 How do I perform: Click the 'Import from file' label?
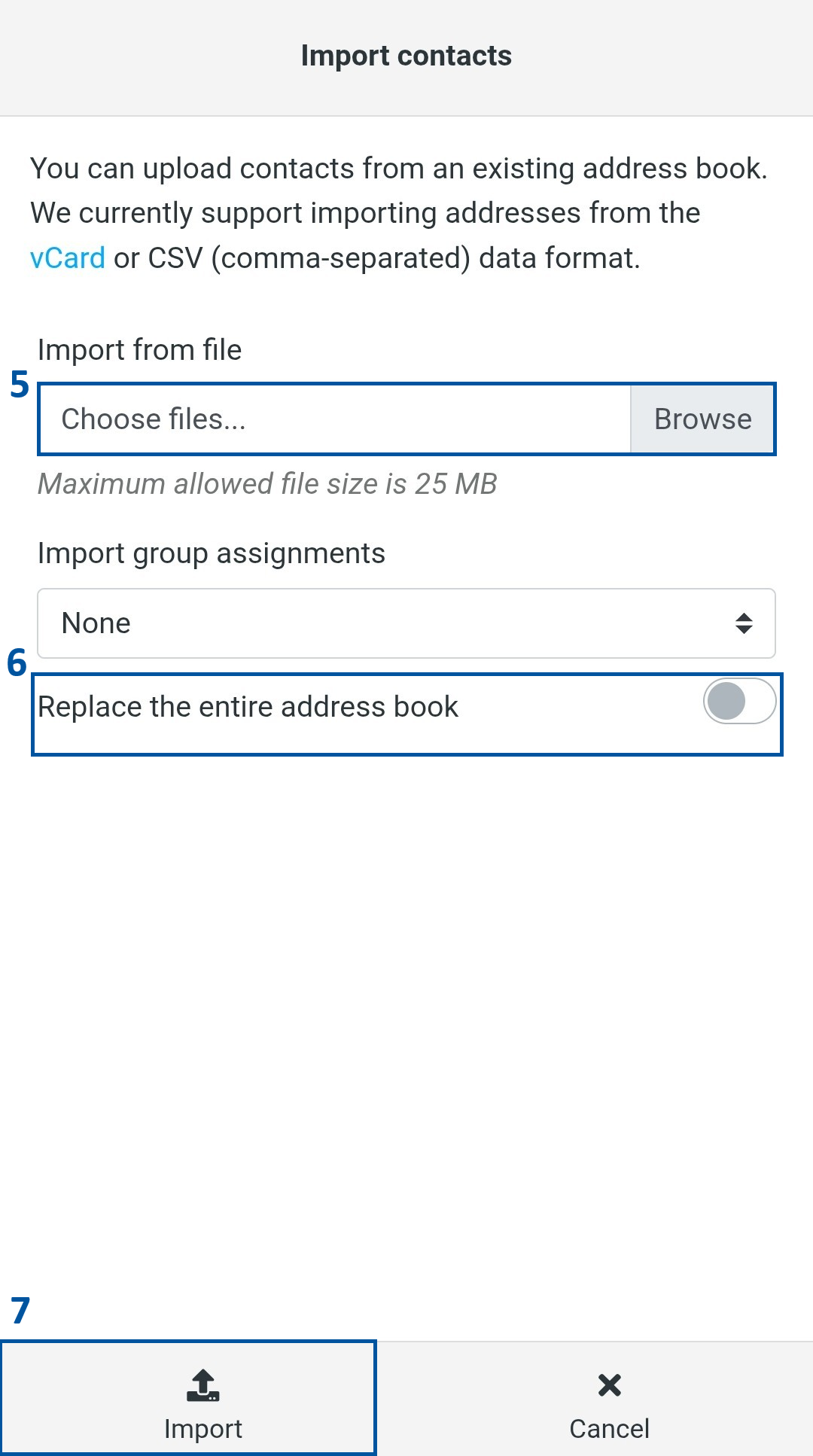[139, 350]
